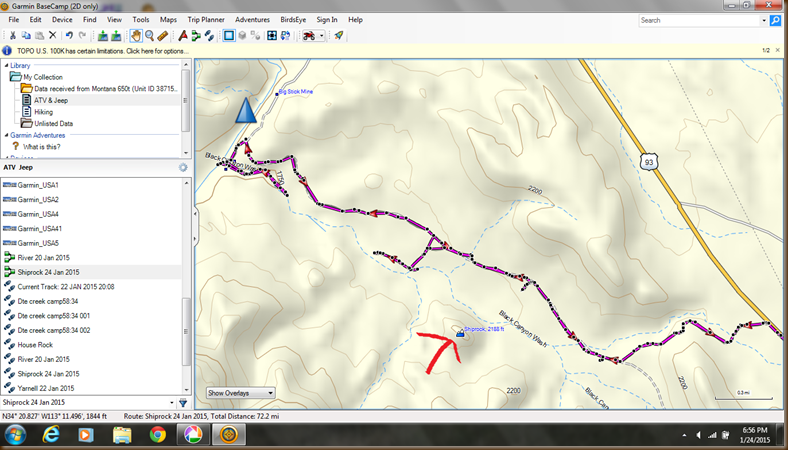This screenshot has width=788, height=450.
Task: Open the Search field dropdown arrow
Action: point(764,21)
